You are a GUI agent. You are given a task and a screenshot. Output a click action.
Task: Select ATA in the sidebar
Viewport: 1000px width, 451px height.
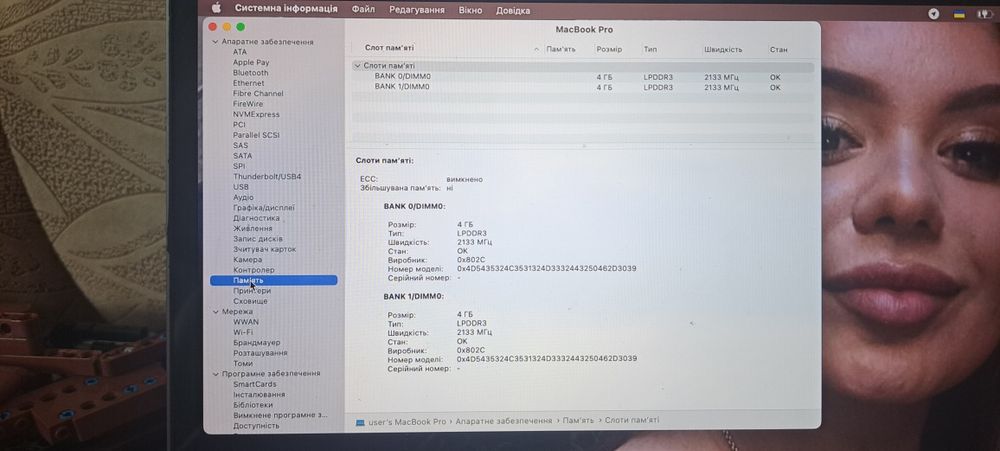240,52
